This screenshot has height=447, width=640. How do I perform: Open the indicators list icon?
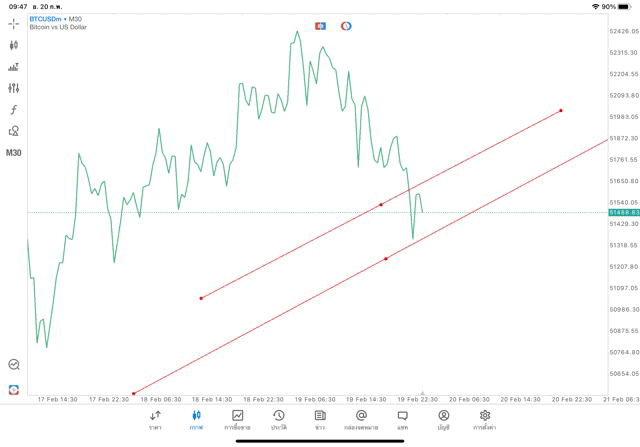point(14,67)
